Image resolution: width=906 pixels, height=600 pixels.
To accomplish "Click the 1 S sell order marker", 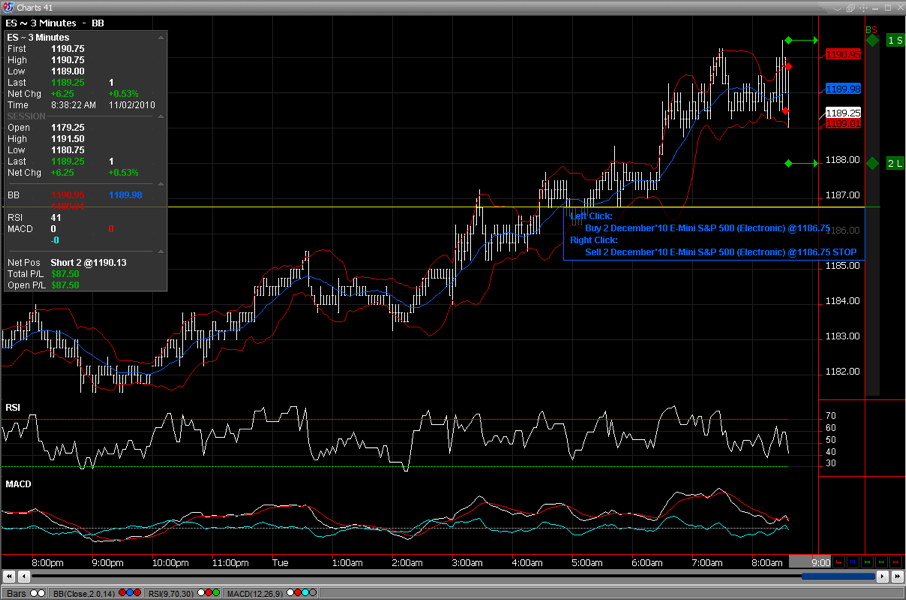I will tap(895, 40).
